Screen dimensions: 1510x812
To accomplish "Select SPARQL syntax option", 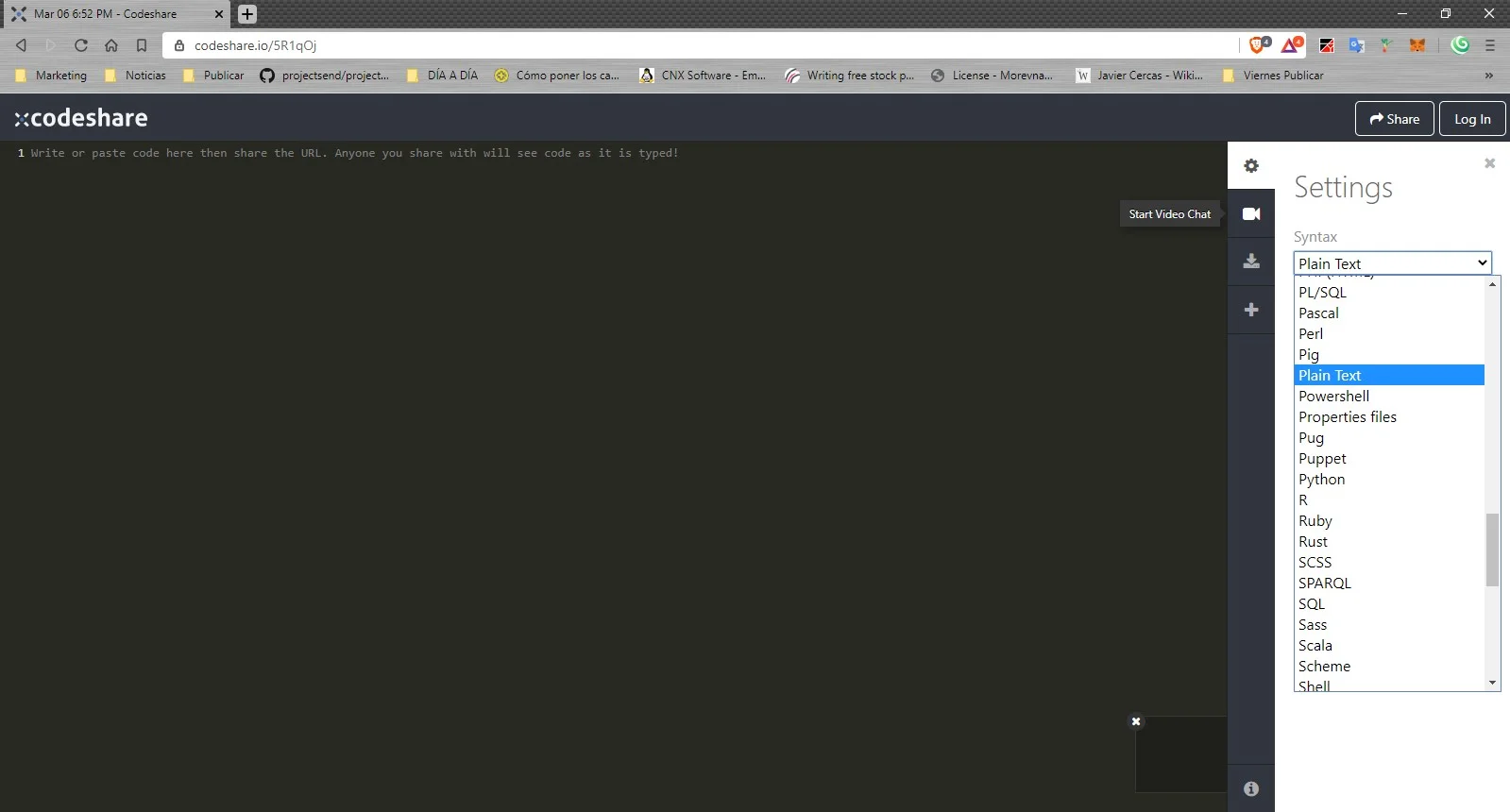I will click(x=1389, y=584).
